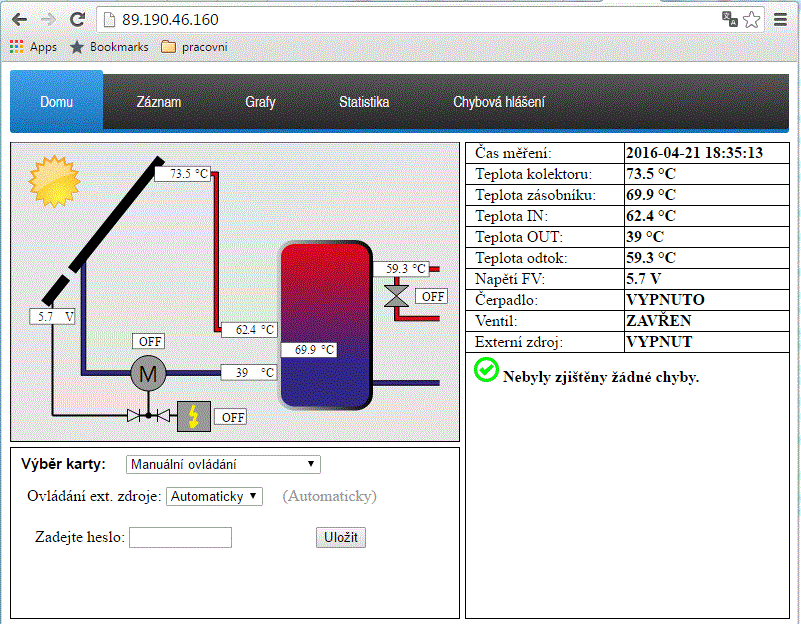This screenshot has width=801, height=624.
Task: Open the Ovládání ext. zdroje dropdown
Action: 215,496
